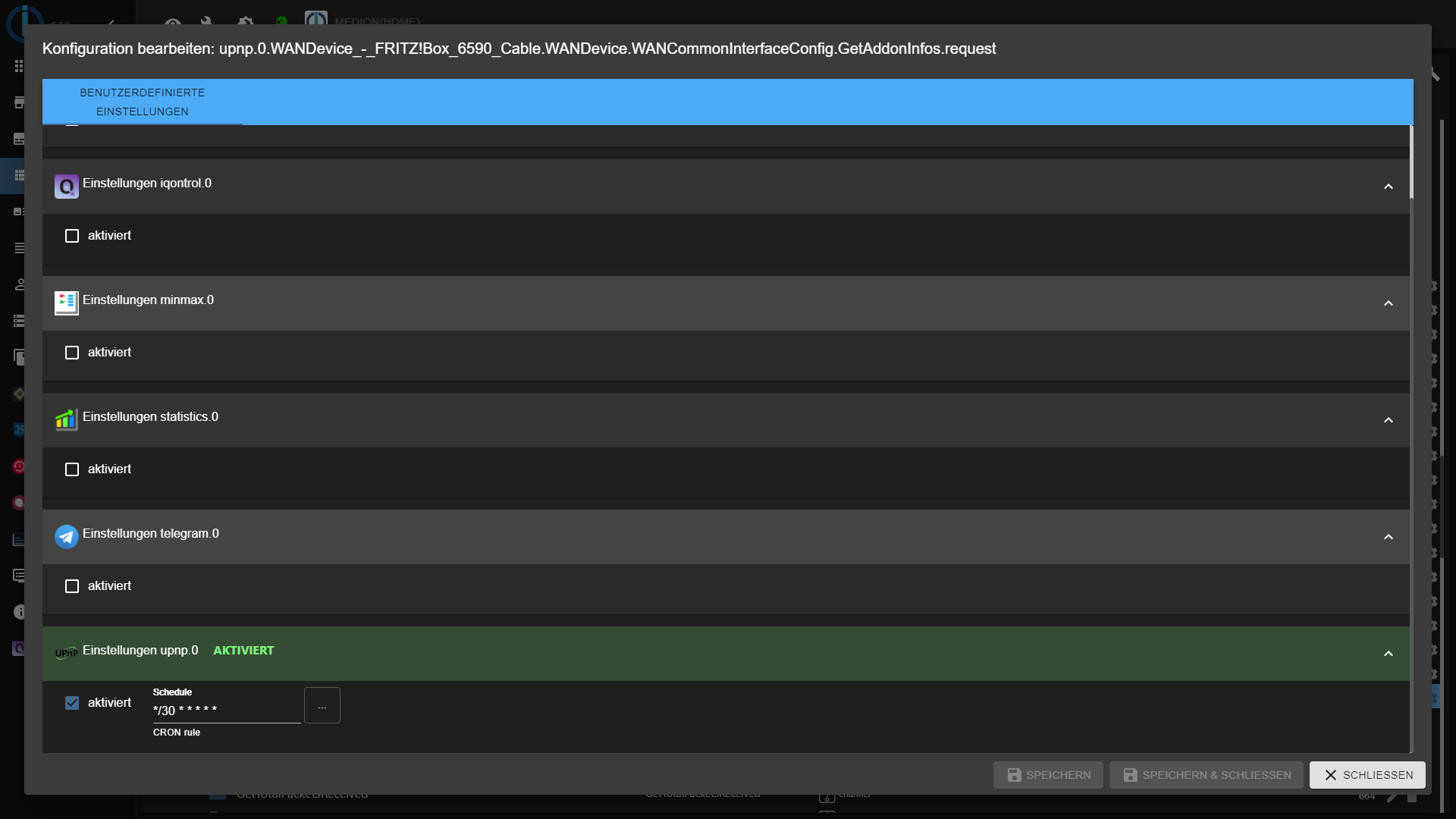Enable aktiviert checkbox for telegram.0
The width and height of the screenshot is (1456, 819).
point(72,586)
